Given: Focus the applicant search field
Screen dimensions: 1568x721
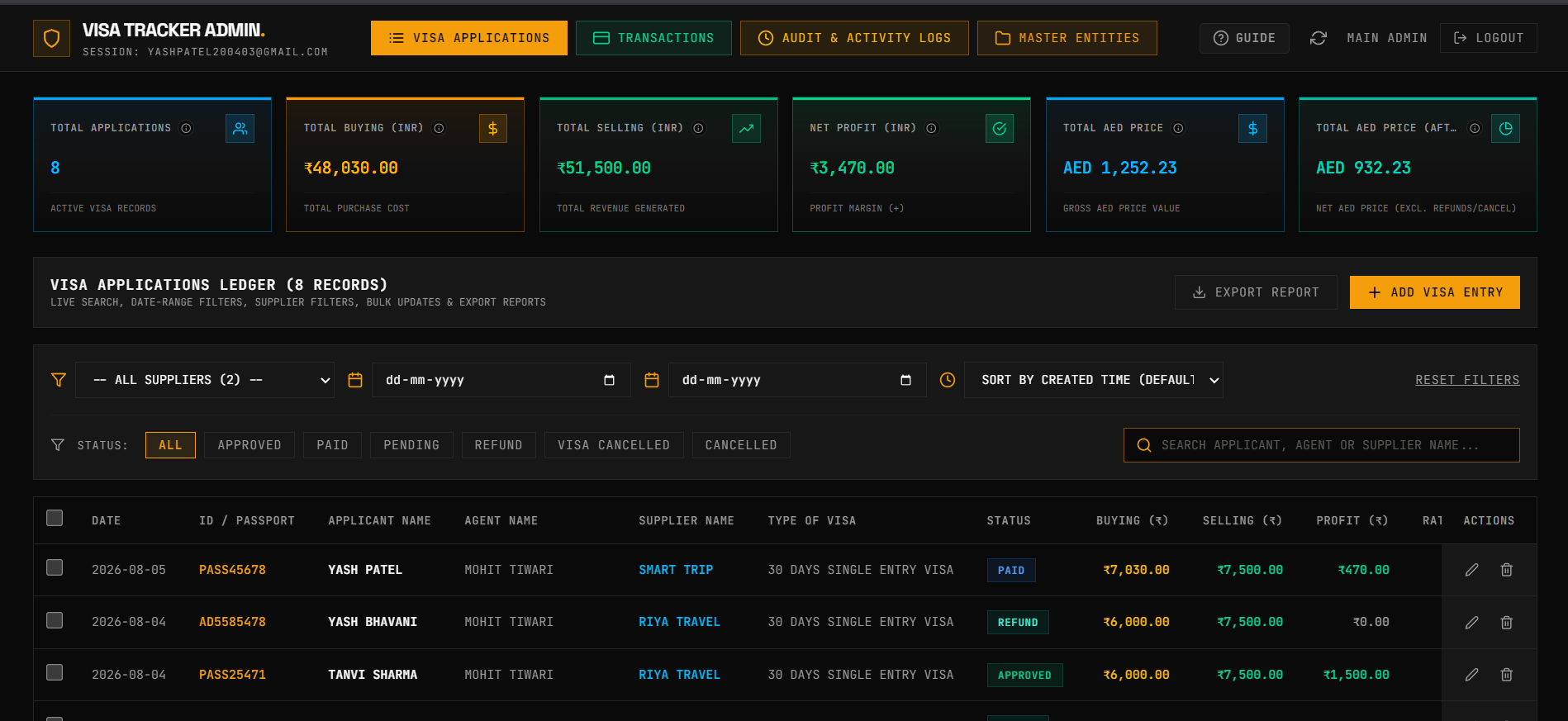Looking at the screenshot, I should [x=1322, y=445].
